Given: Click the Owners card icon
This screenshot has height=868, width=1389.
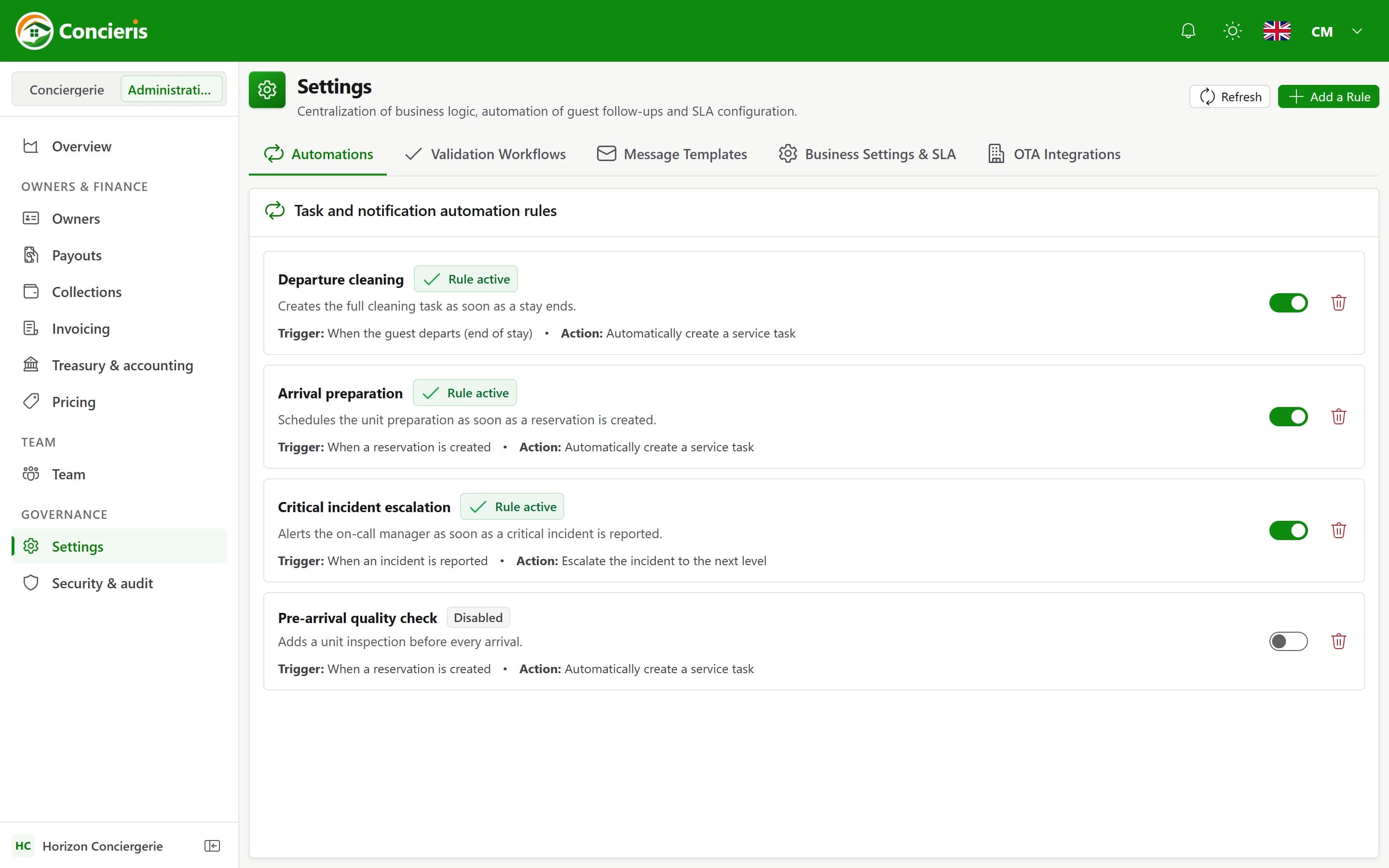Looking at the screenshot, I should [30, 219].
